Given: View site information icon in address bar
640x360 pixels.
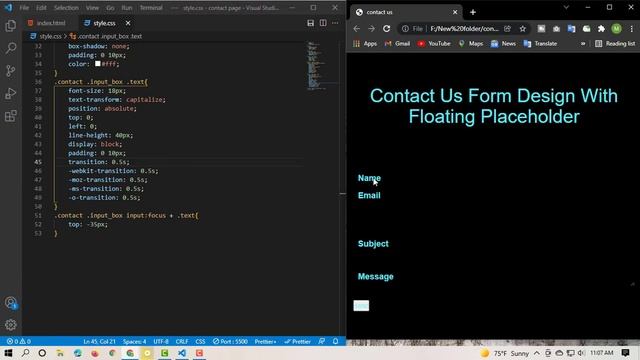Looking at the screenshot, I should [405, 29].
